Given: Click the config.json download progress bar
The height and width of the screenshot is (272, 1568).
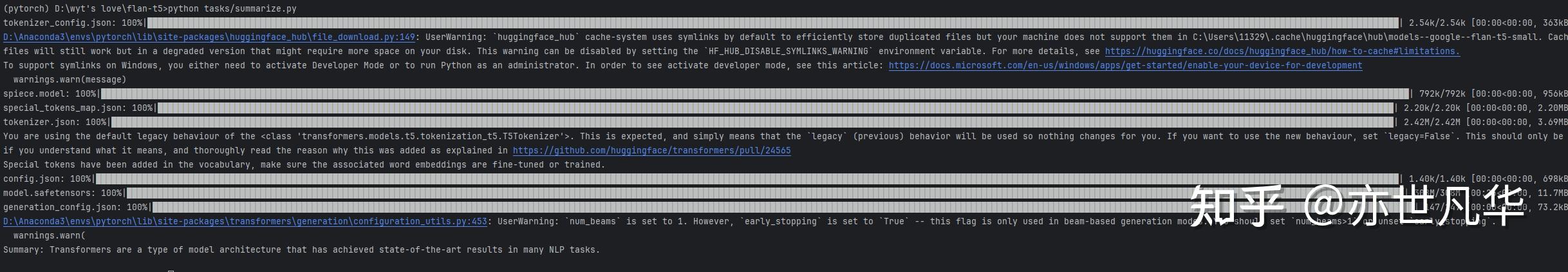Looking at the screenshot, I should (747, 179).
